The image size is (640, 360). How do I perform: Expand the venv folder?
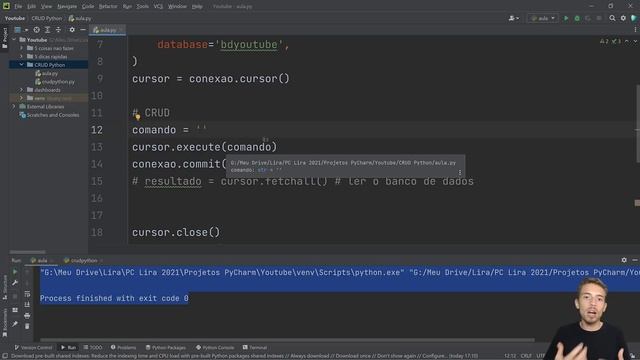pyautogui.click(x=22, y=98)
